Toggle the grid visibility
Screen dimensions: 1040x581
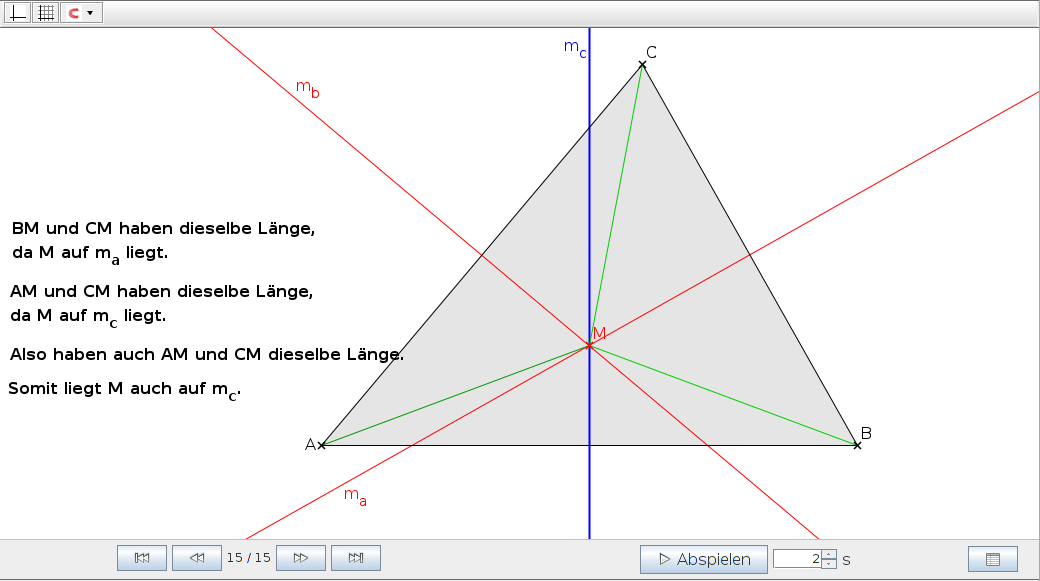pos(45,13)
